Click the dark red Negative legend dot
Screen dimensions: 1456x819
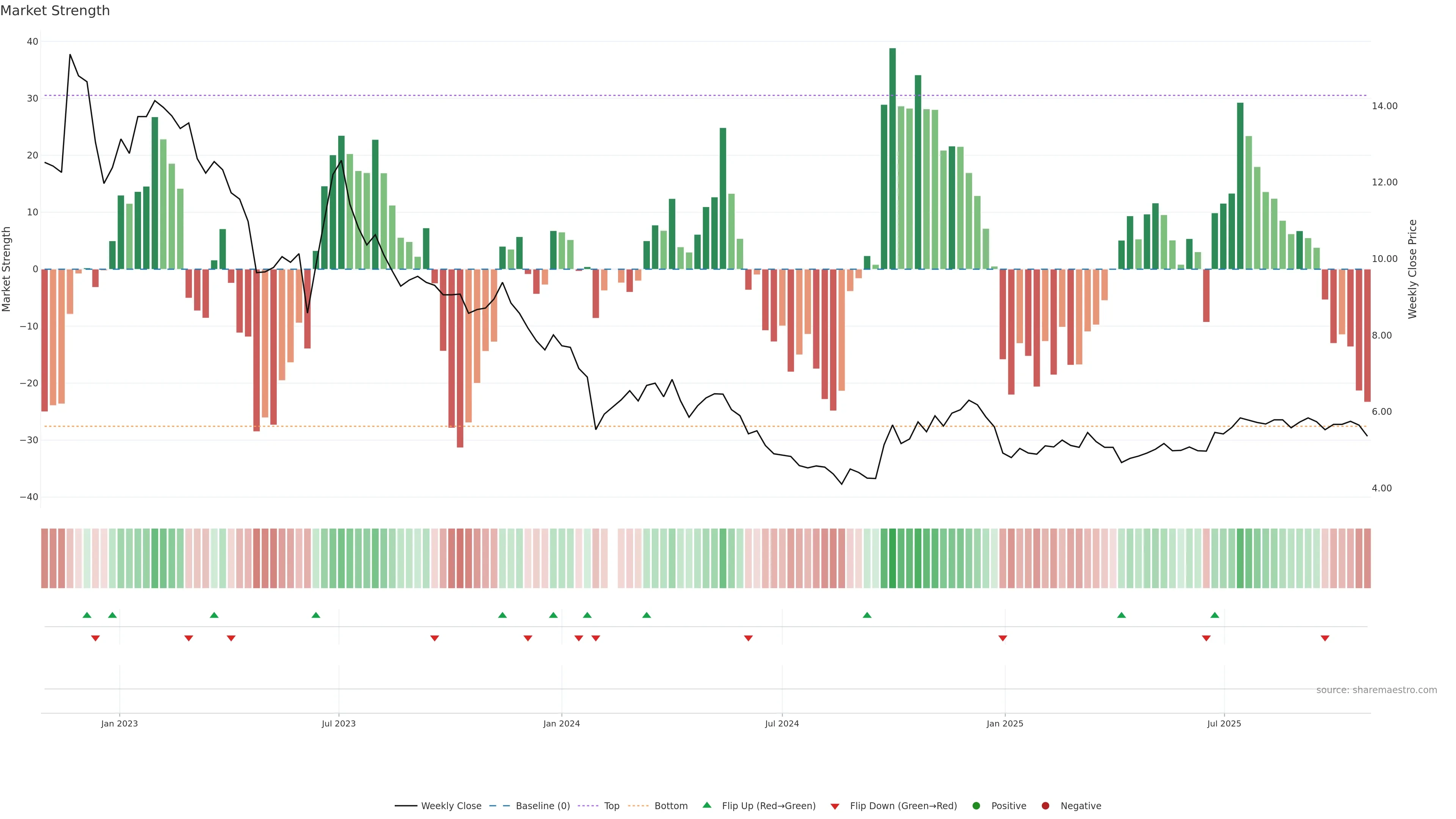pos(1045,805)
